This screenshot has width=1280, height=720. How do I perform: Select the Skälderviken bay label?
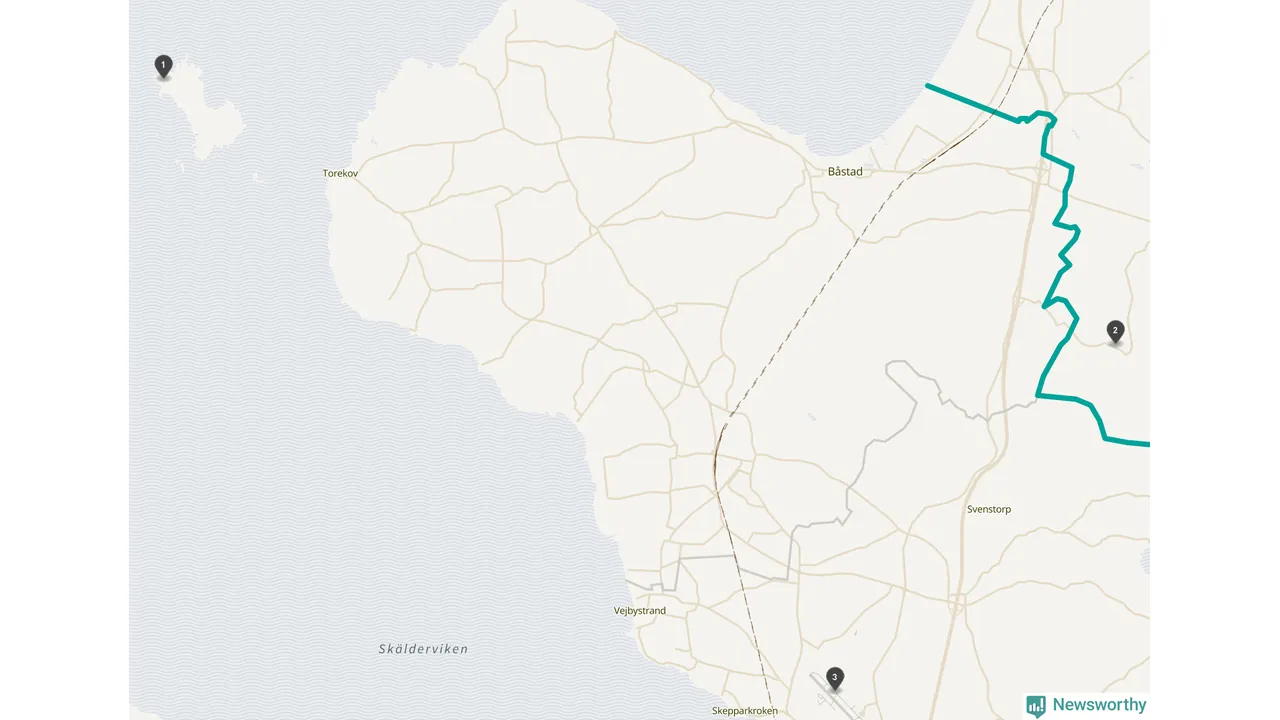tap(423, 649)
